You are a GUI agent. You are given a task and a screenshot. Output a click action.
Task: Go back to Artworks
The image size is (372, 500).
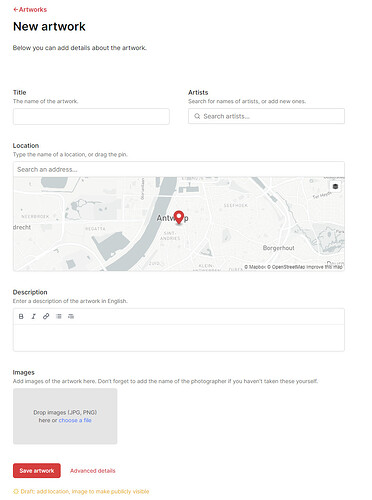click(x=30, y=10)
